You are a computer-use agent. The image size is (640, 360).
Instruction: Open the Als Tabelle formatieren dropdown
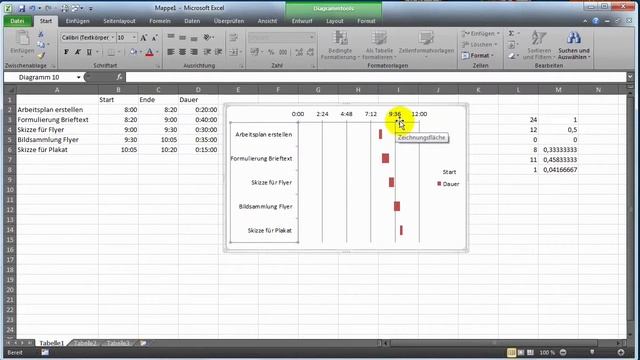coord(379,45)
